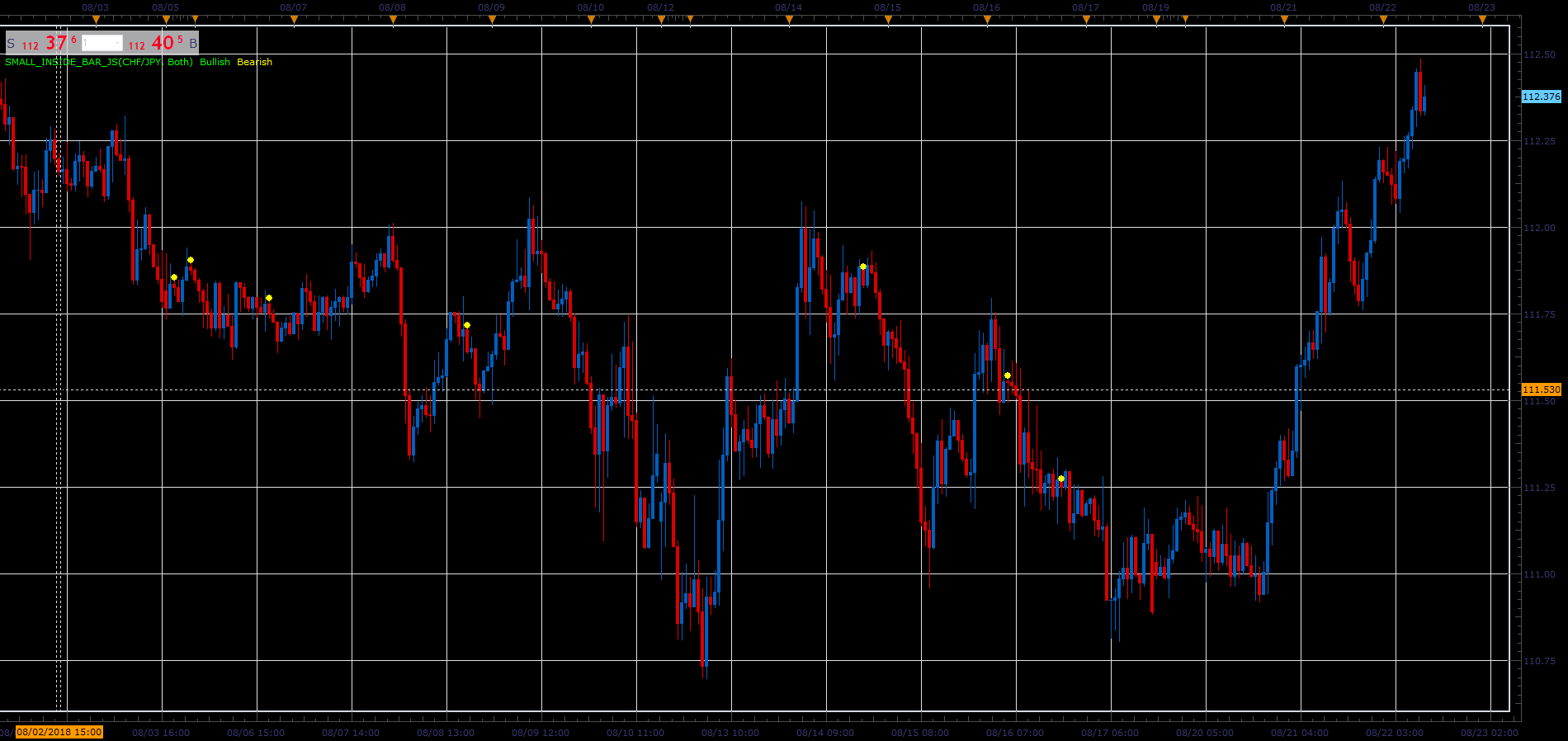Click the 111.75 price axis label

point(1539,314)
